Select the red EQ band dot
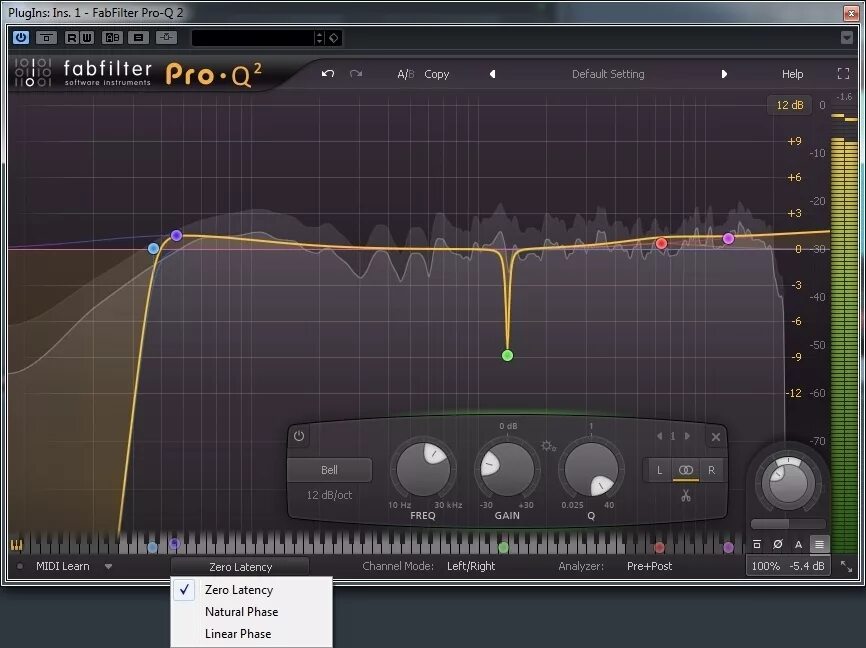Screen dimensions: 866x648 click(x=661, y=243)
